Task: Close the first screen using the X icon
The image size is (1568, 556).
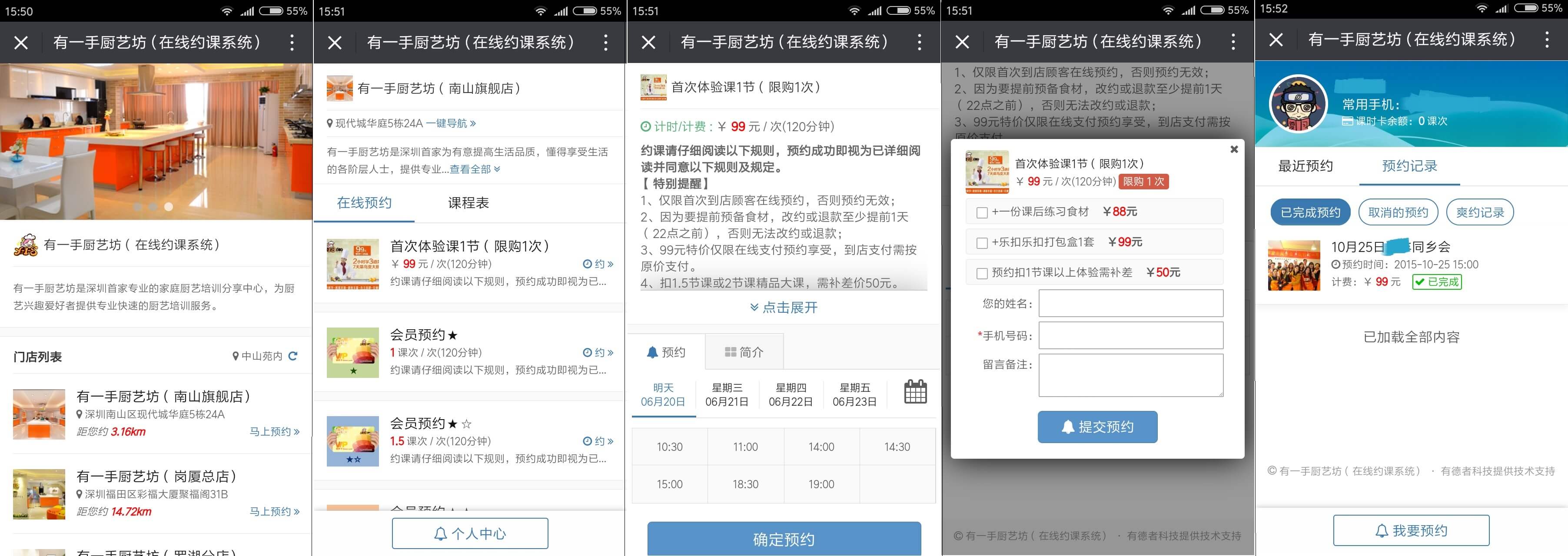Action: click(21, 43)
